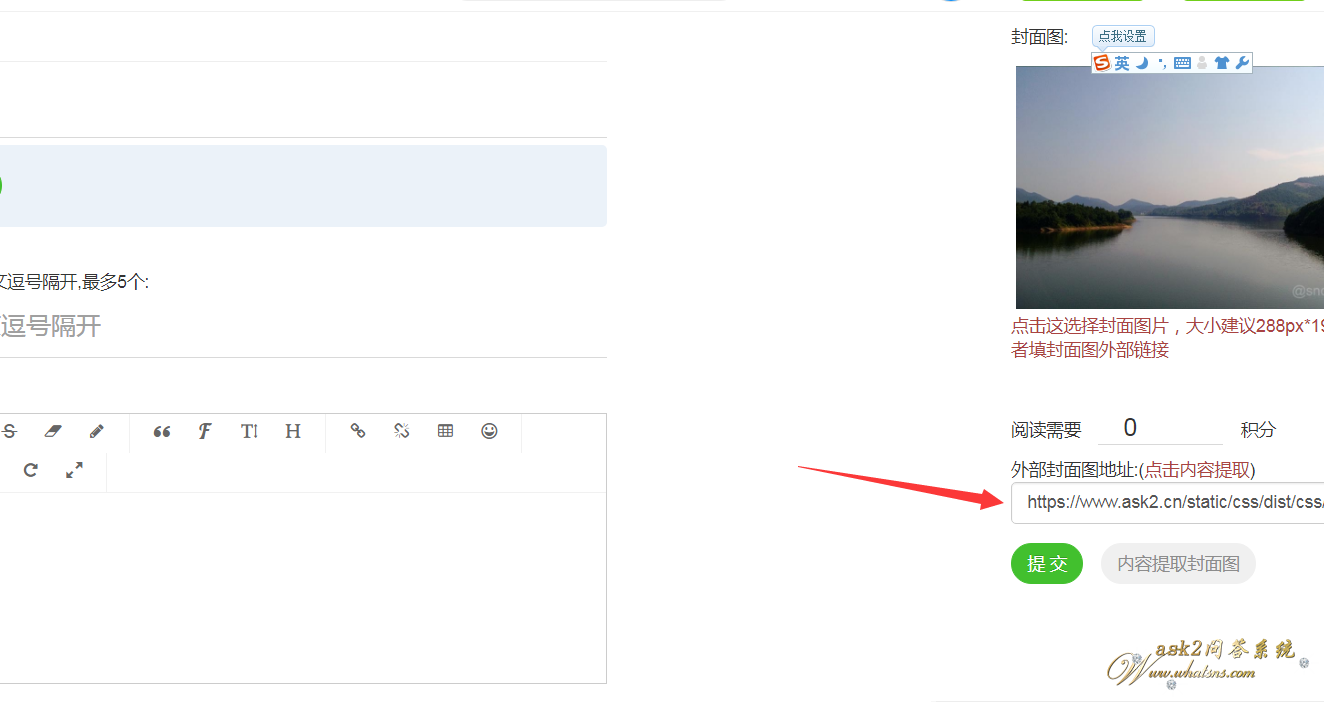Open the font size T icon
The width and height of the screenshot is (1324, 702).
249,431
